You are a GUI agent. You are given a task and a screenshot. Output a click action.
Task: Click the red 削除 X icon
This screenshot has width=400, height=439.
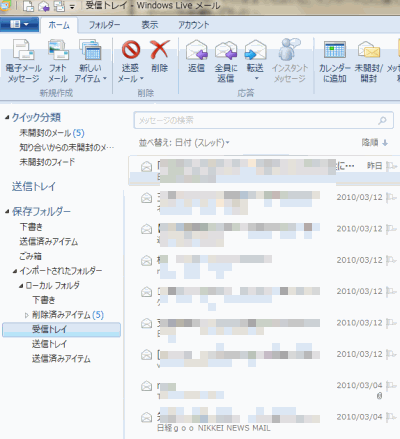click(x=160, y=49)
